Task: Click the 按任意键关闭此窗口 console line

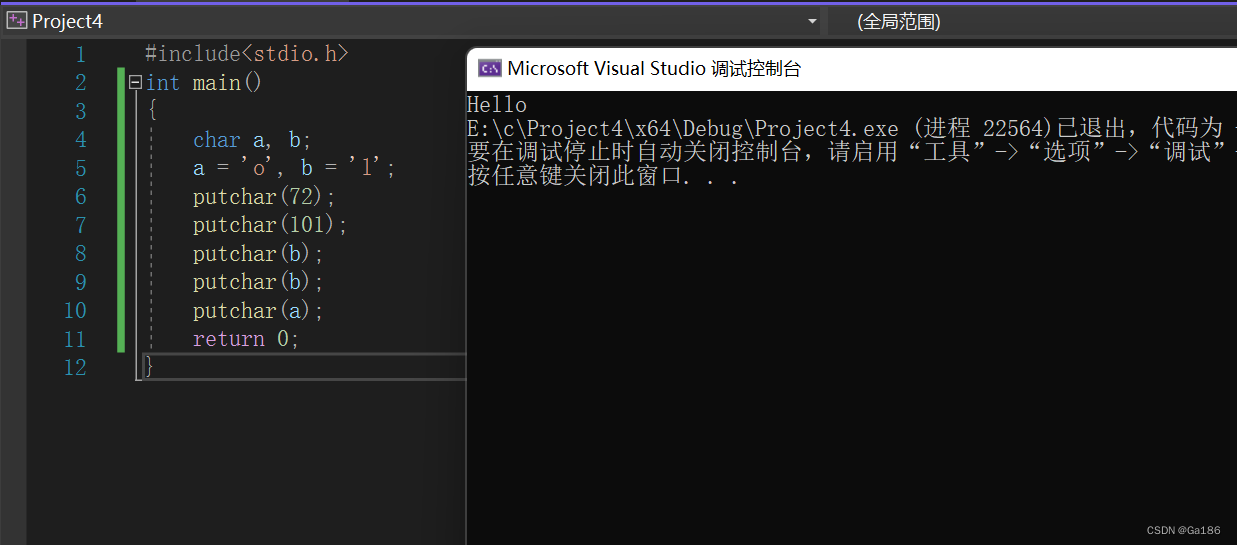Action: point(603,177)
